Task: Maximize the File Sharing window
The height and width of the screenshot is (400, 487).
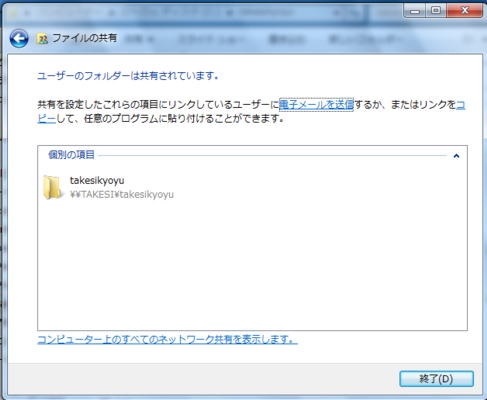Action: coord(436,10)
